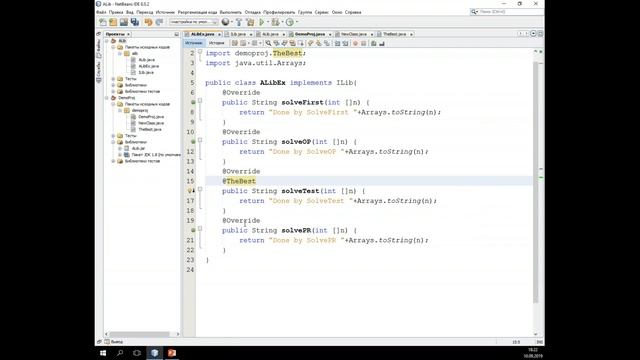Viewport: 640px width, 360px height.
Task: Open the Справка menu
Action: [x=353, y=12]
